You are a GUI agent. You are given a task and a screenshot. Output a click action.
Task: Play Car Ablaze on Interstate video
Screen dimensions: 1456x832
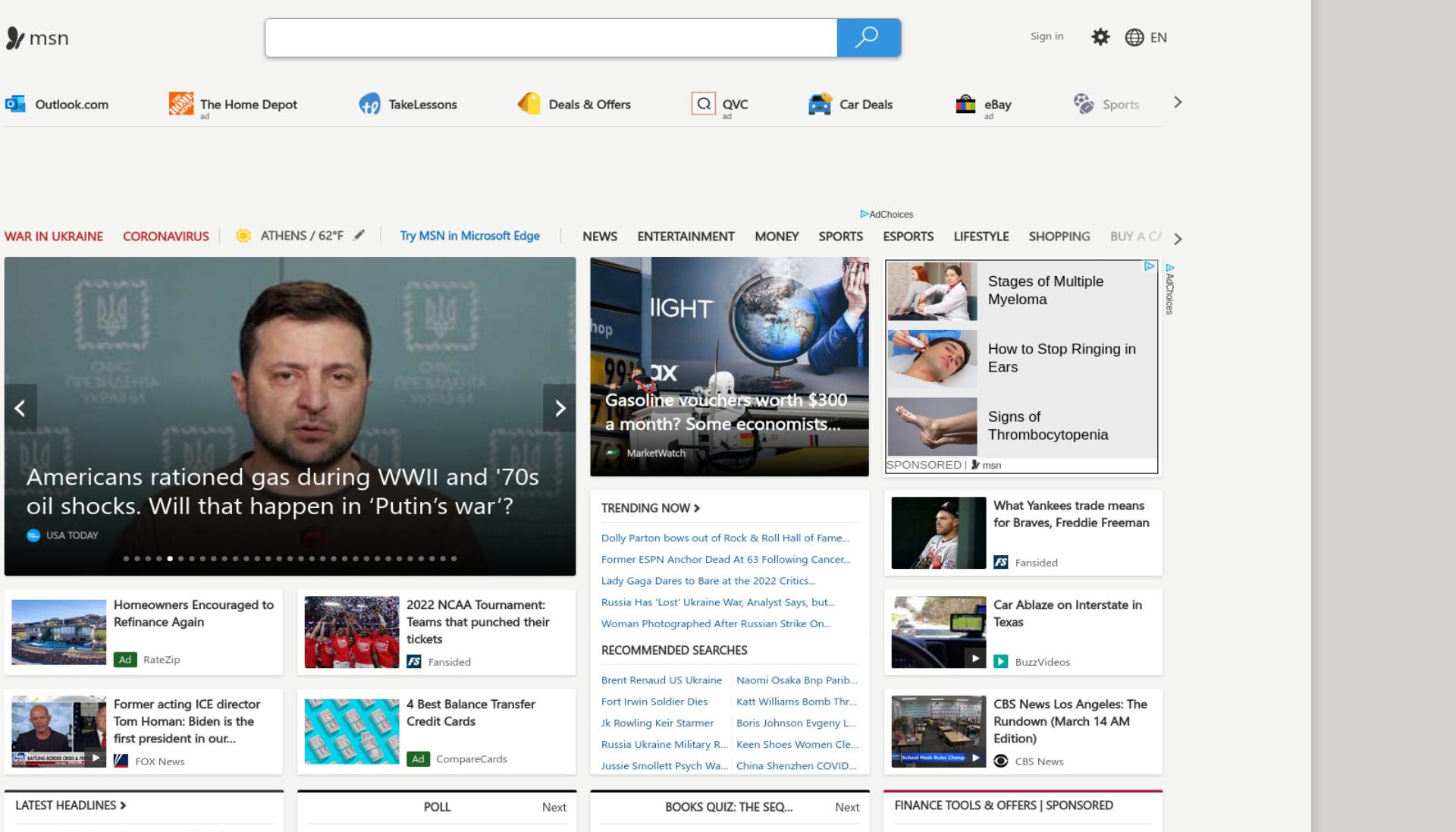975,658
